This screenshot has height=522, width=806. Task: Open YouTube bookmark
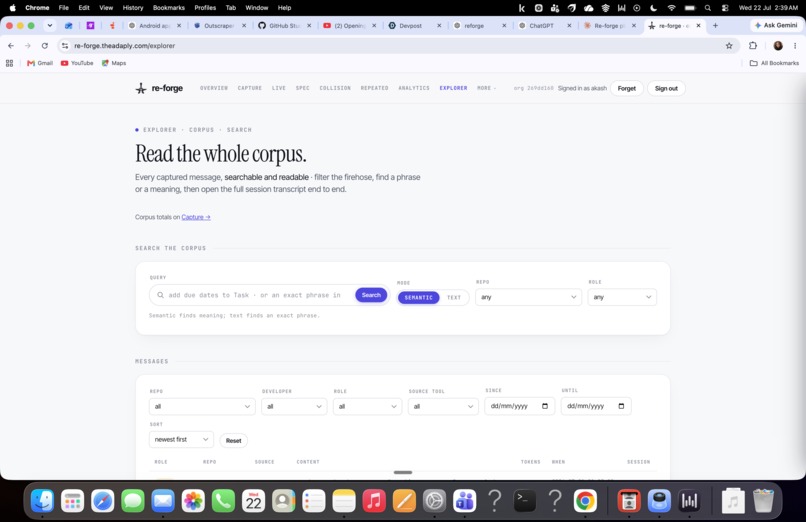coord(77,63)
